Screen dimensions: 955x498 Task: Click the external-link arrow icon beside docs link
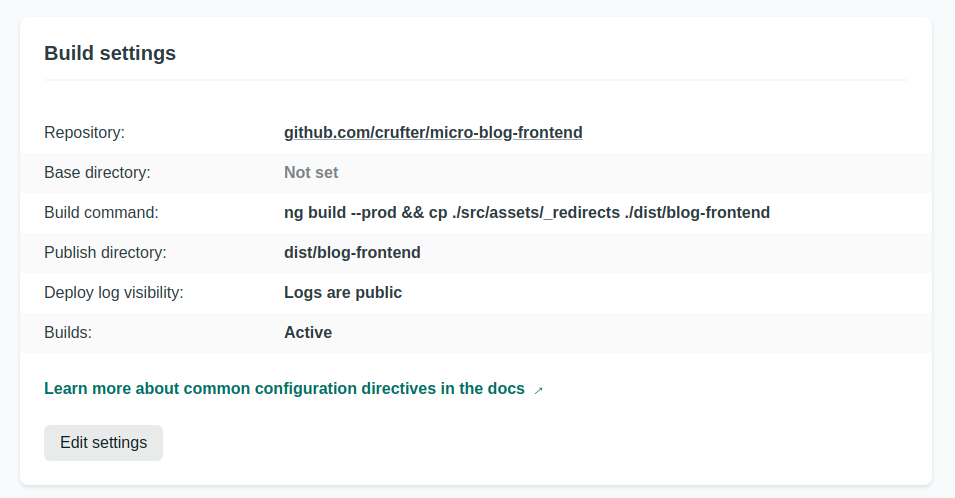pyautogui.click(x=538, y=390)
